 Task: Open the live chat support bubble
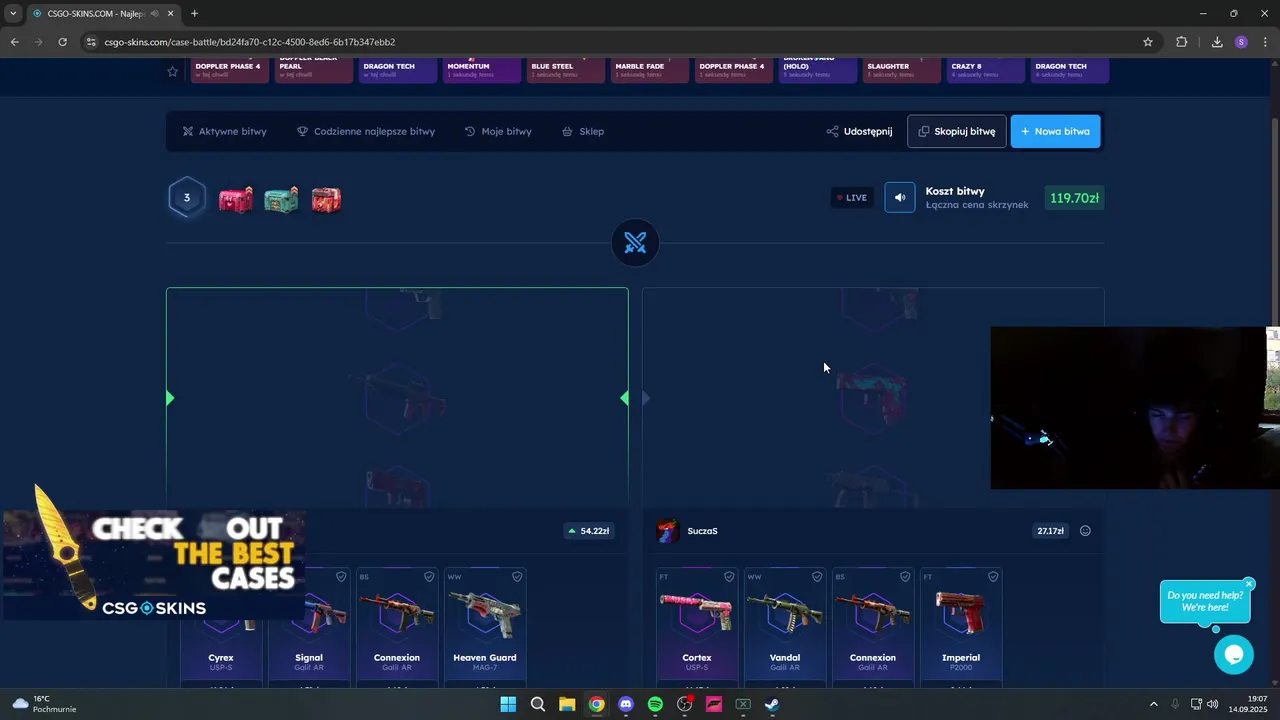click(x=1234, y=654)
